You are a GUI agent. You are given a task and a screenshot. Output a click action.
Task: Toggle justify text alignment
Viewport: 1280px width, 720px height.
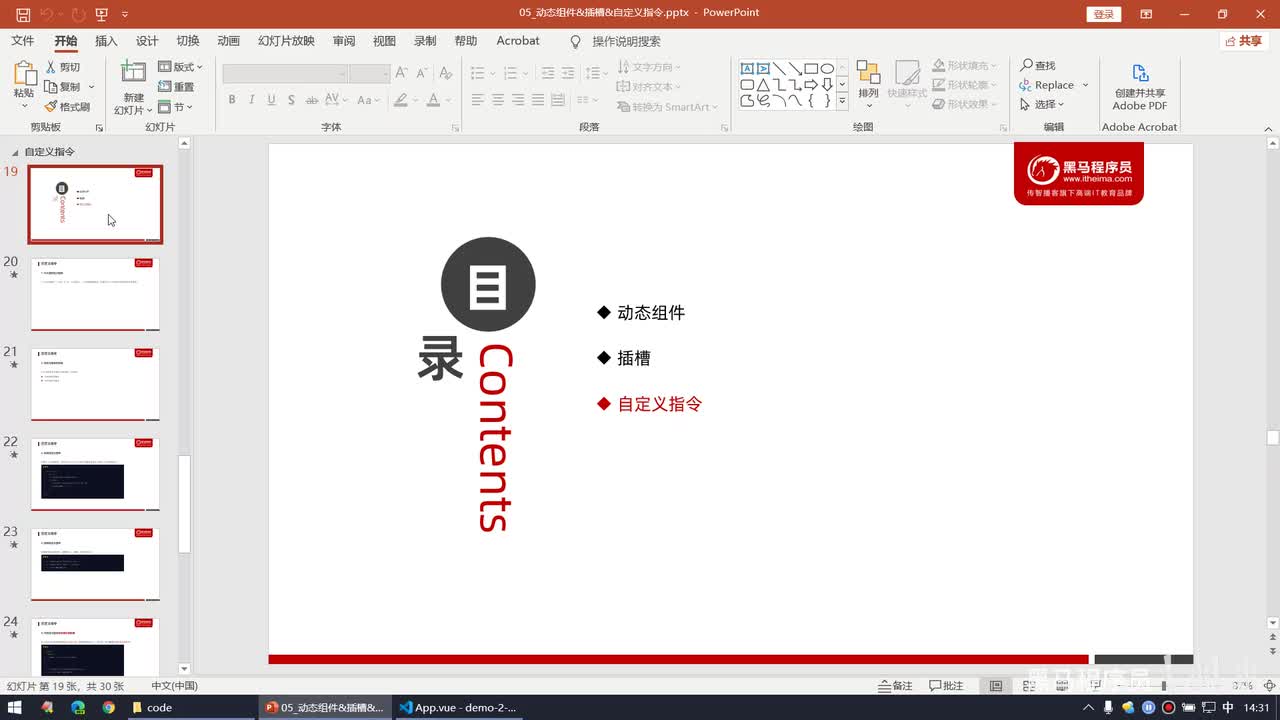pos(538,100)
